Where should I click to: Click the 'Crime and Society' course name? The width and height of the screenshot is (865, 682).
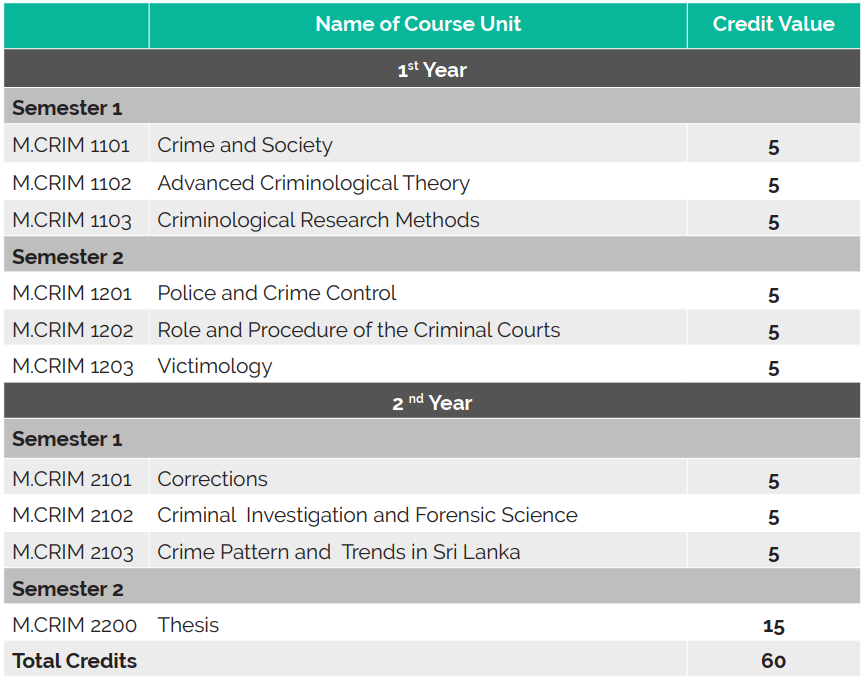245,145
